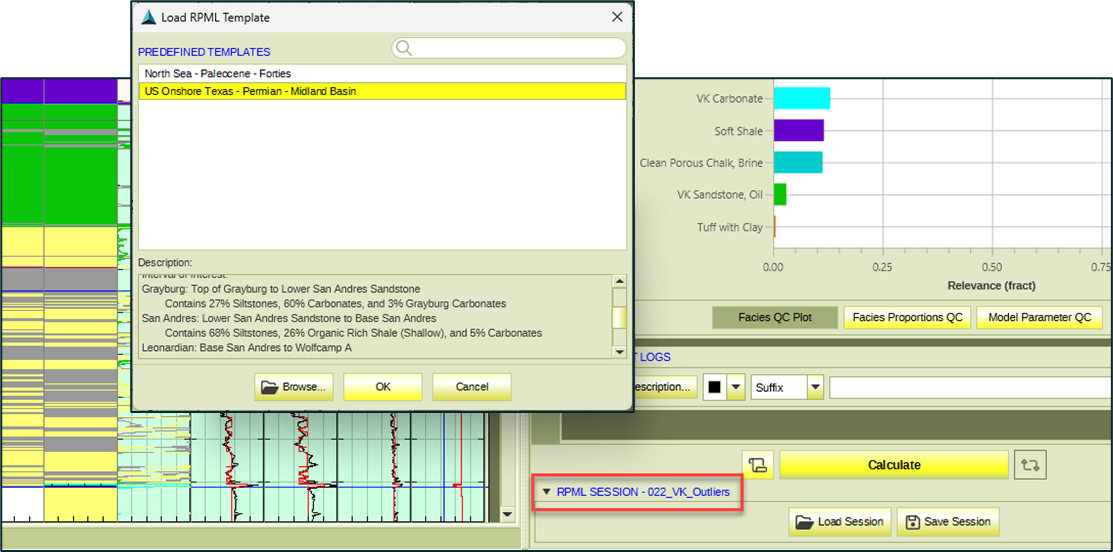Select US Onshore Texas - Permian - Midland Basin template
Screen dimensions: 1113x552
pos(382,91)
